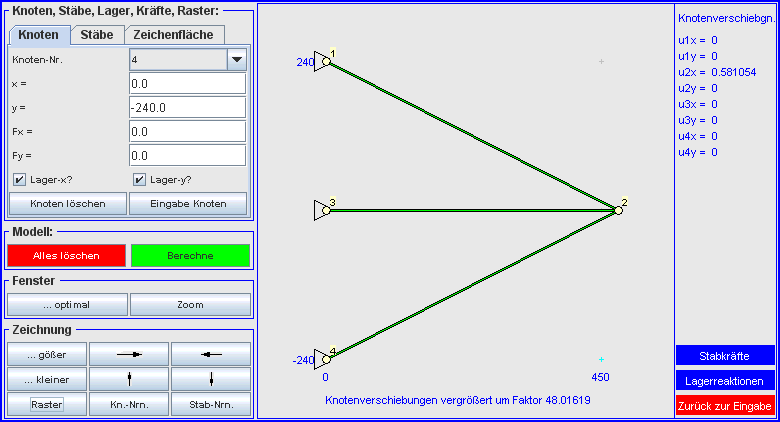Click support symbol at node 3
The image size is (780, 422).
pos(320,209)
